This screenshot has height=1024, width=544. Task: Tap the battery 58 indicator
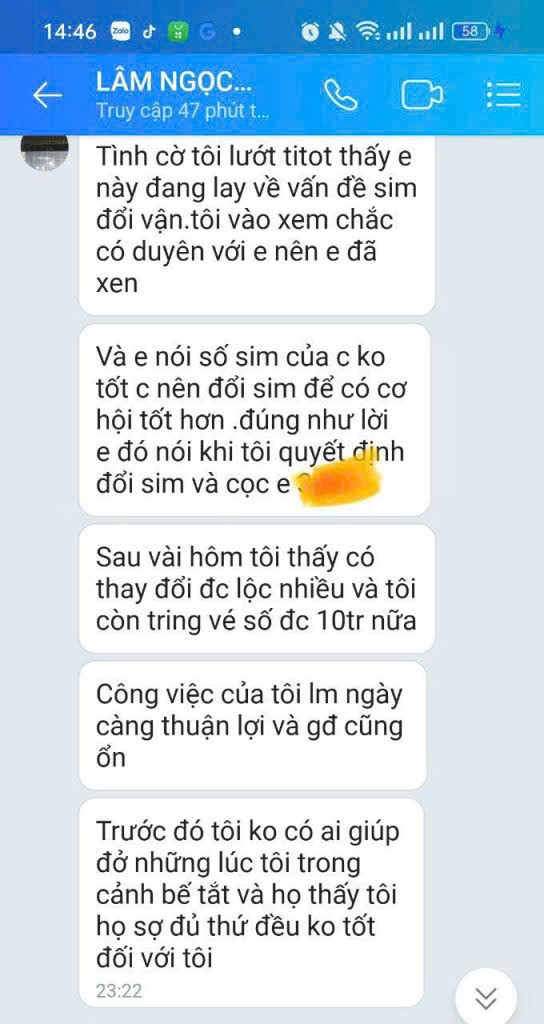474,31
